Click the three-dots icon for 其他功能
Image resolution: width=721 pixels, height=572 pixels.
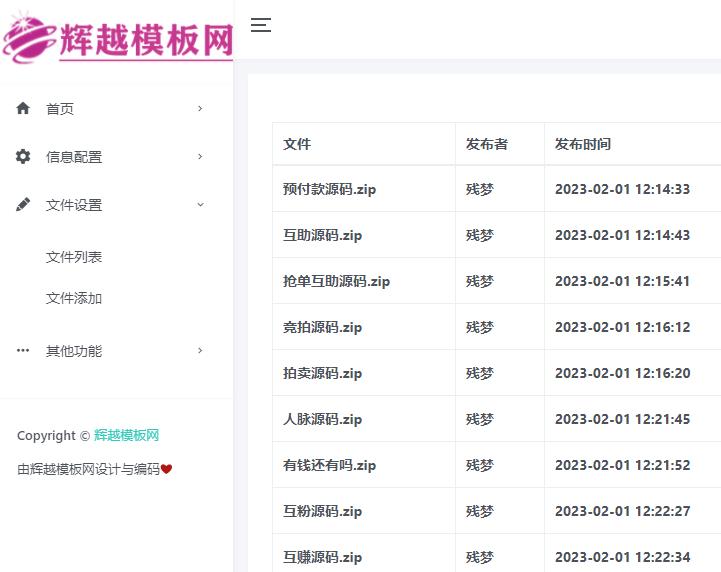(23, 350)
